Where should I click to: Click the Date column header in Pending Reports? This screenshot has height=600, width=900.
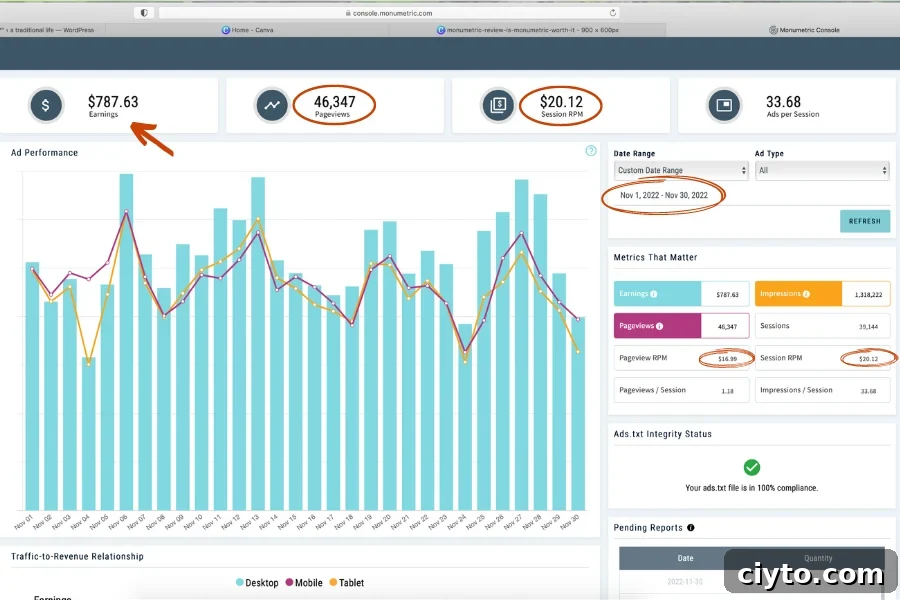pyautogui.click(x=685, y=558)
